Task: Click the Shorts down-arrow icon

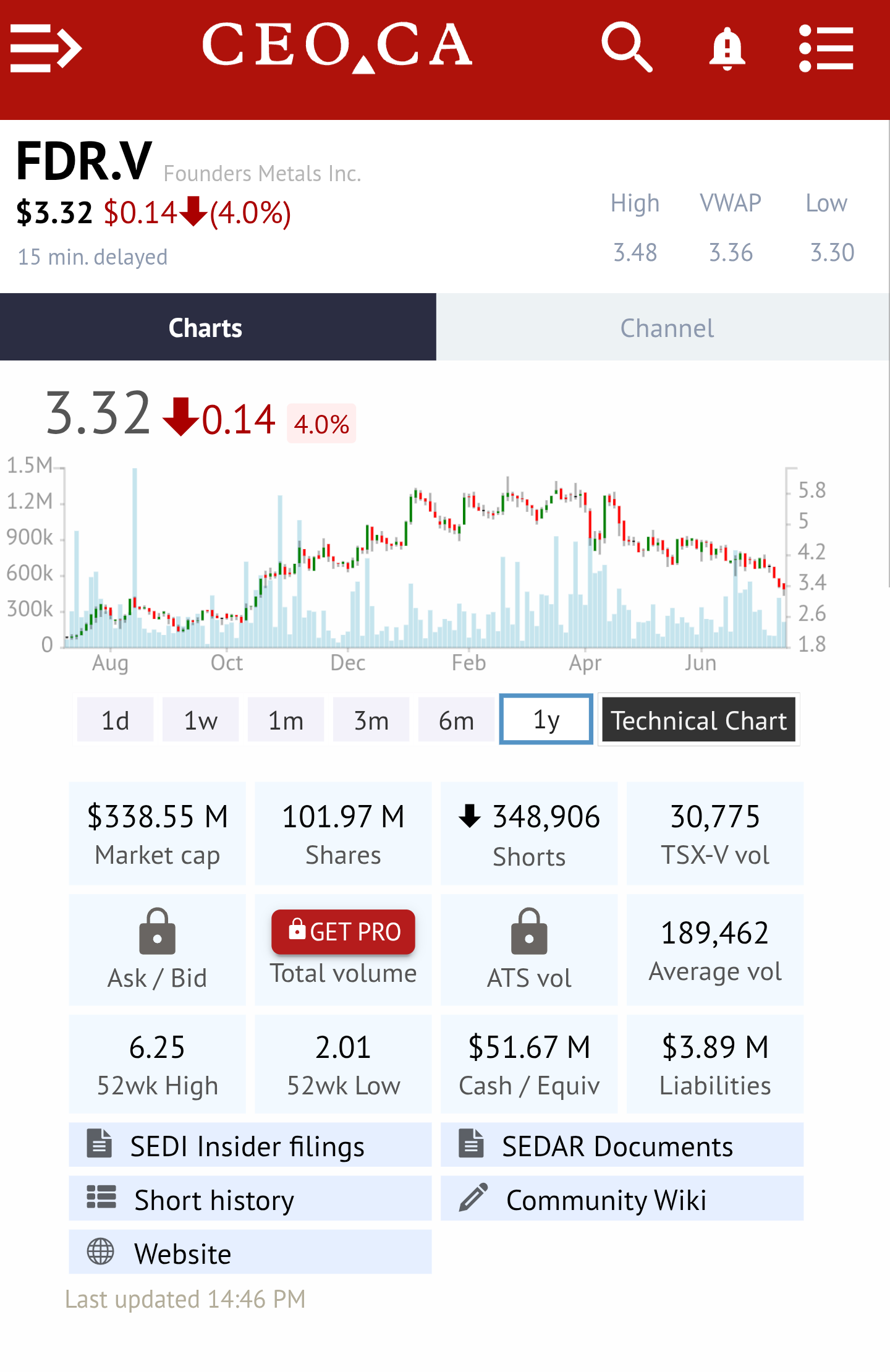Action: pos(470,816)
